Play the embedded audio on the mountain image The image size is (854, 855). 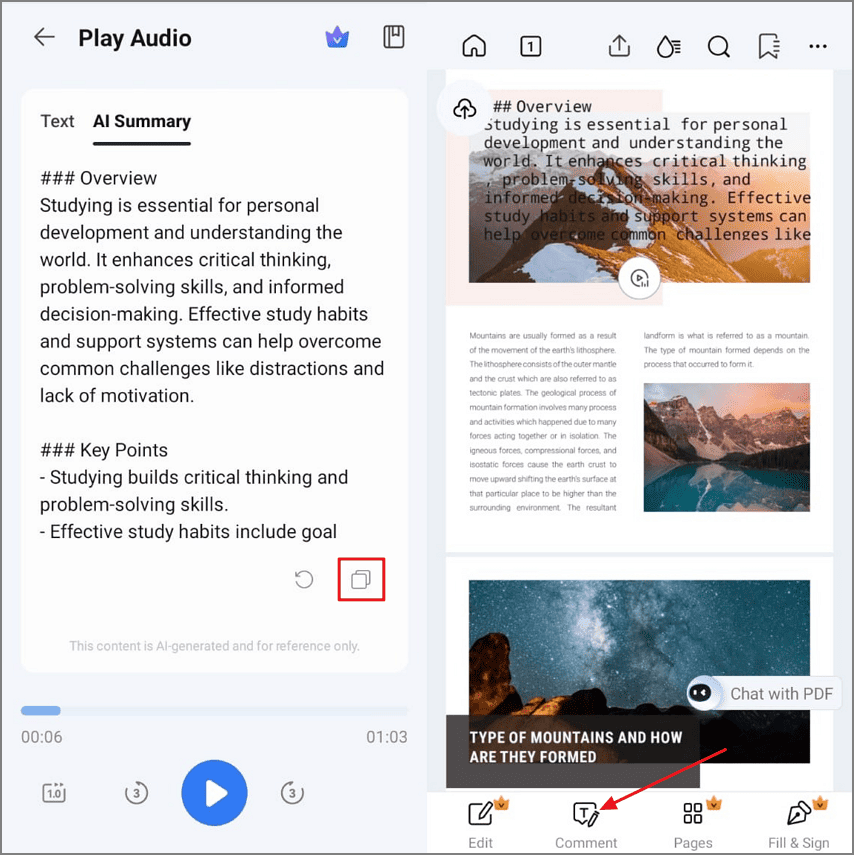tap(639, 279)
